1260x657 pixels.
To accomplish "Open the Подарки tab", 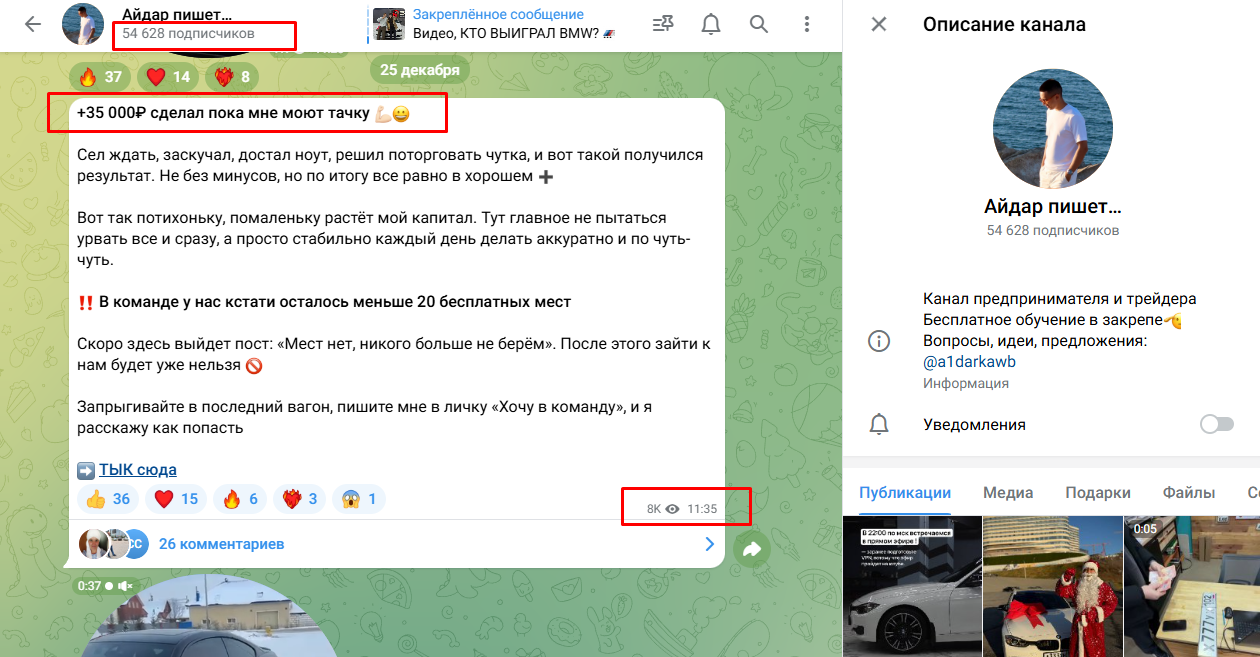I will pos(1100,492).
